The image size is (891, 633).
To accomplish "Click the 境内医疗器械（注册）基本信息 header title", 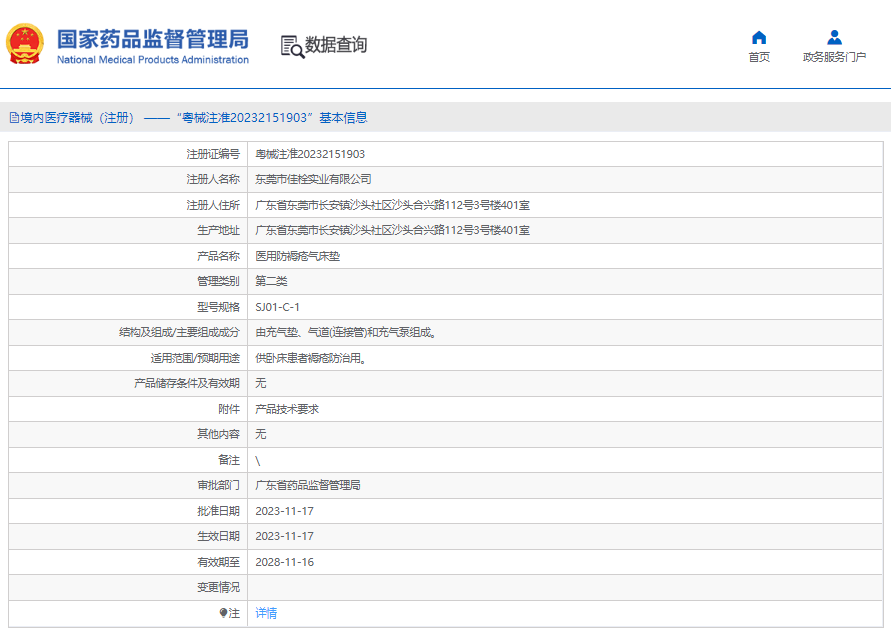I will tap(194, 118).
